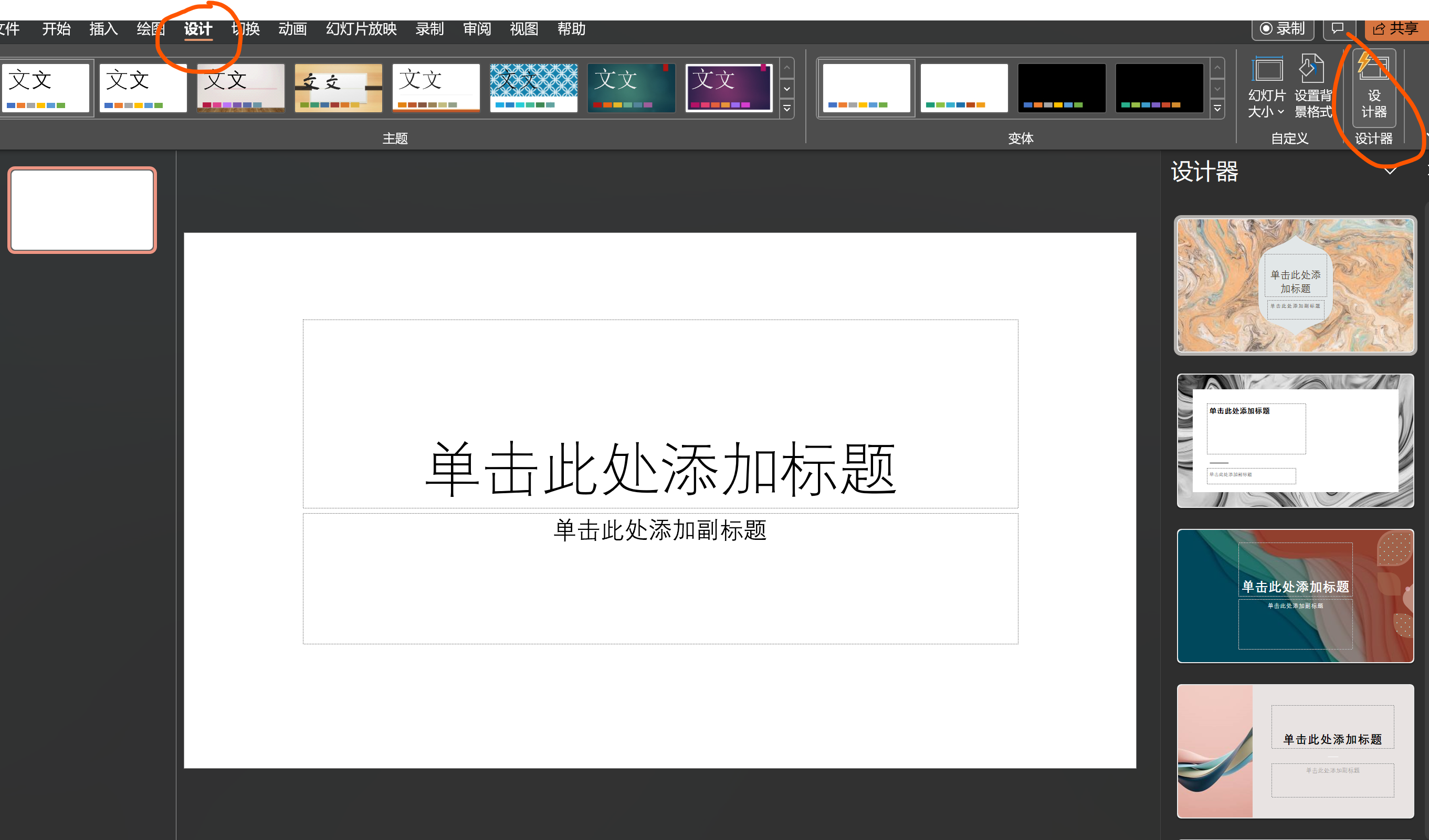Open the 录制 ribbon tab
Viewport: 1429px width, 840px height.
[x=429, y=29]
